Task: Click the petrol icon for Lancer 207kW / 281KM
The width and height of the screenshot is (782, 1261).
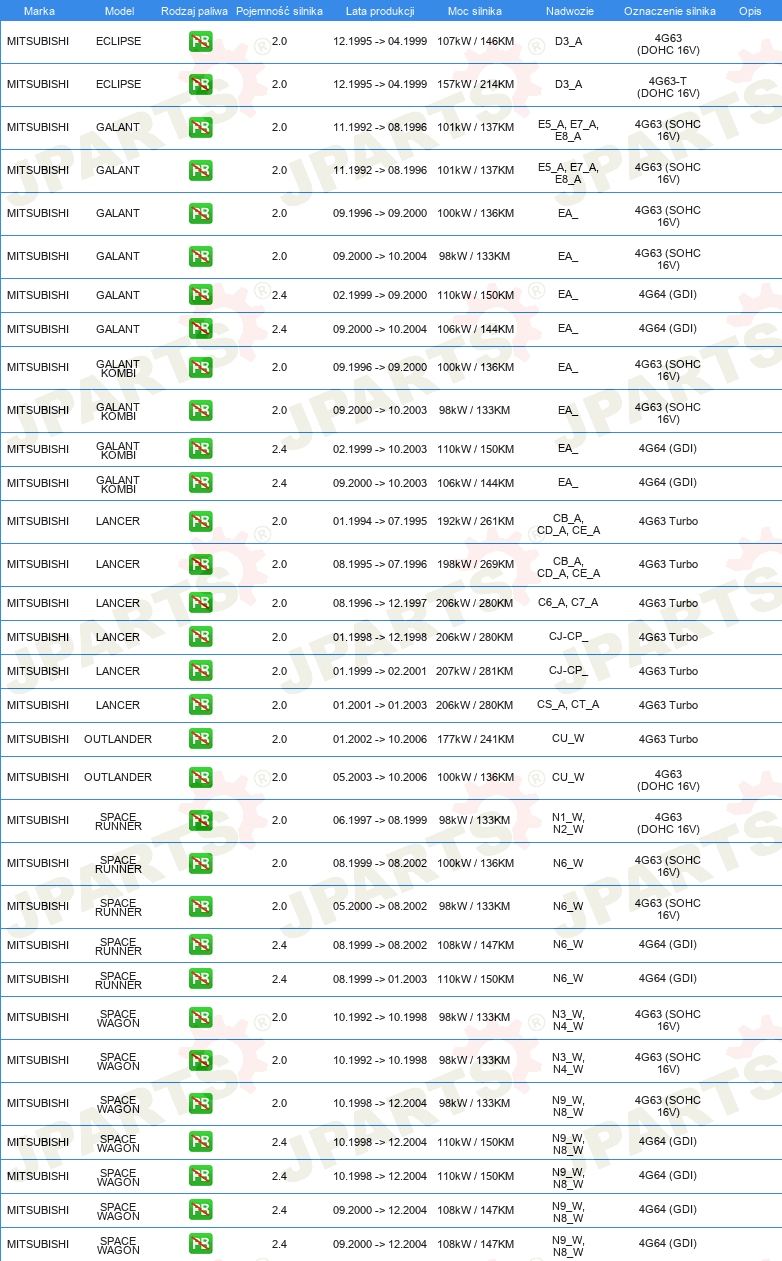Action: click(x=200, y=671)
